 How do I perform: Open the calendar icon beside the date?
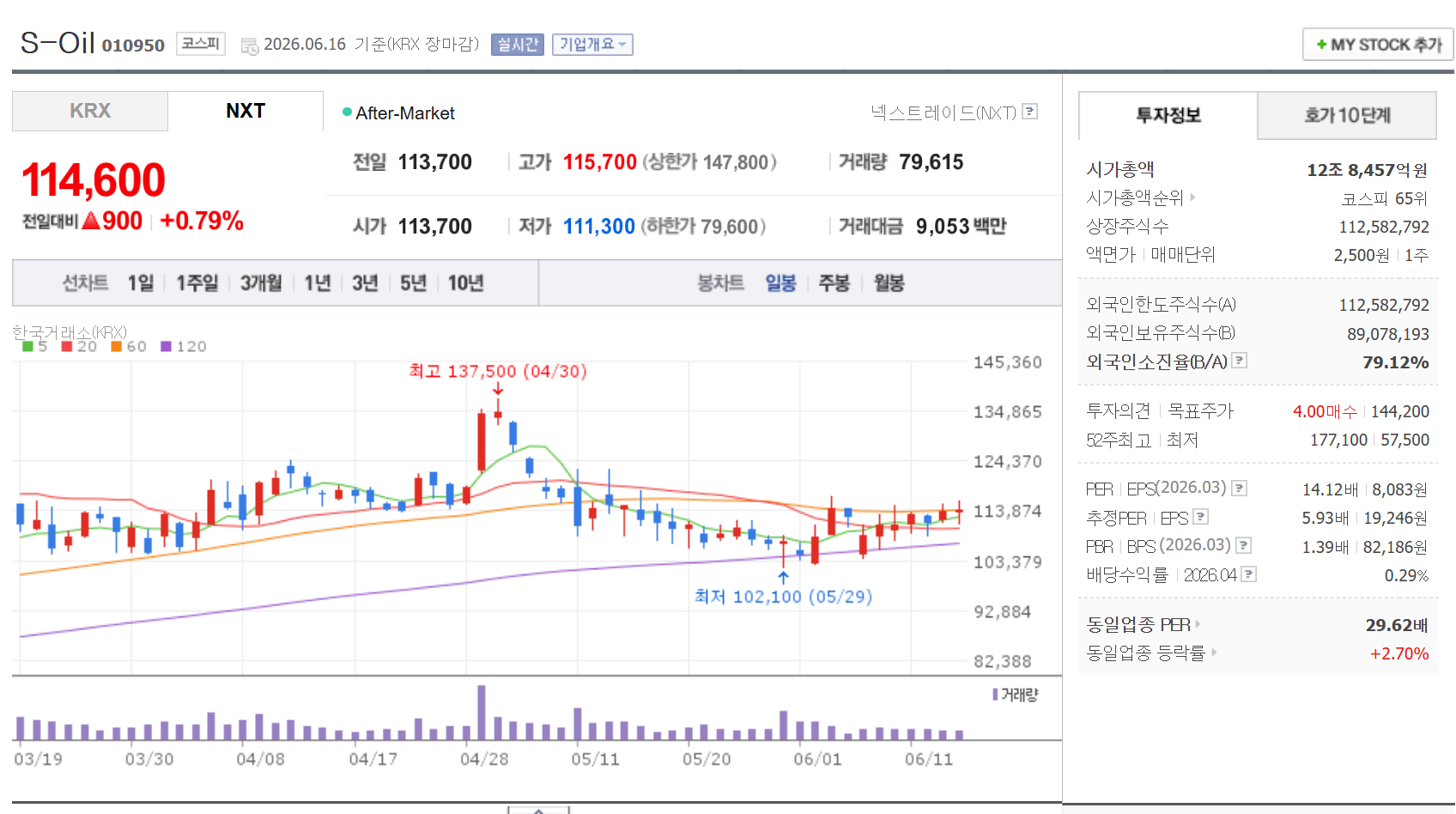(x=249, y=46)
